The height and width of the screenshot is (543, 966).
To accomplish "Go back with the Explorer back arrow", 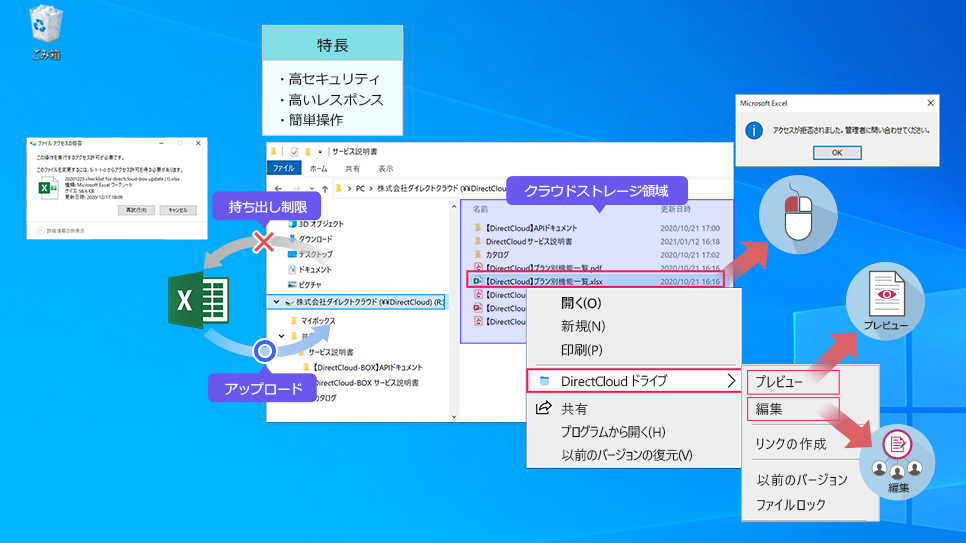I will click(x=278, y=189).
